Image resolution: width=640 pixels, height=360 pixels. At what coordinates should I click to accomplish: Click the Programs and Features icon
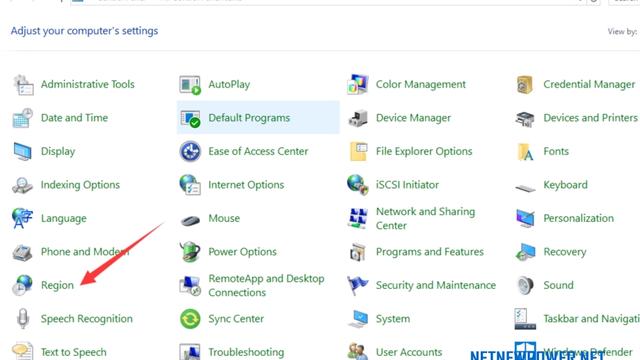click(x=358, y=252)
